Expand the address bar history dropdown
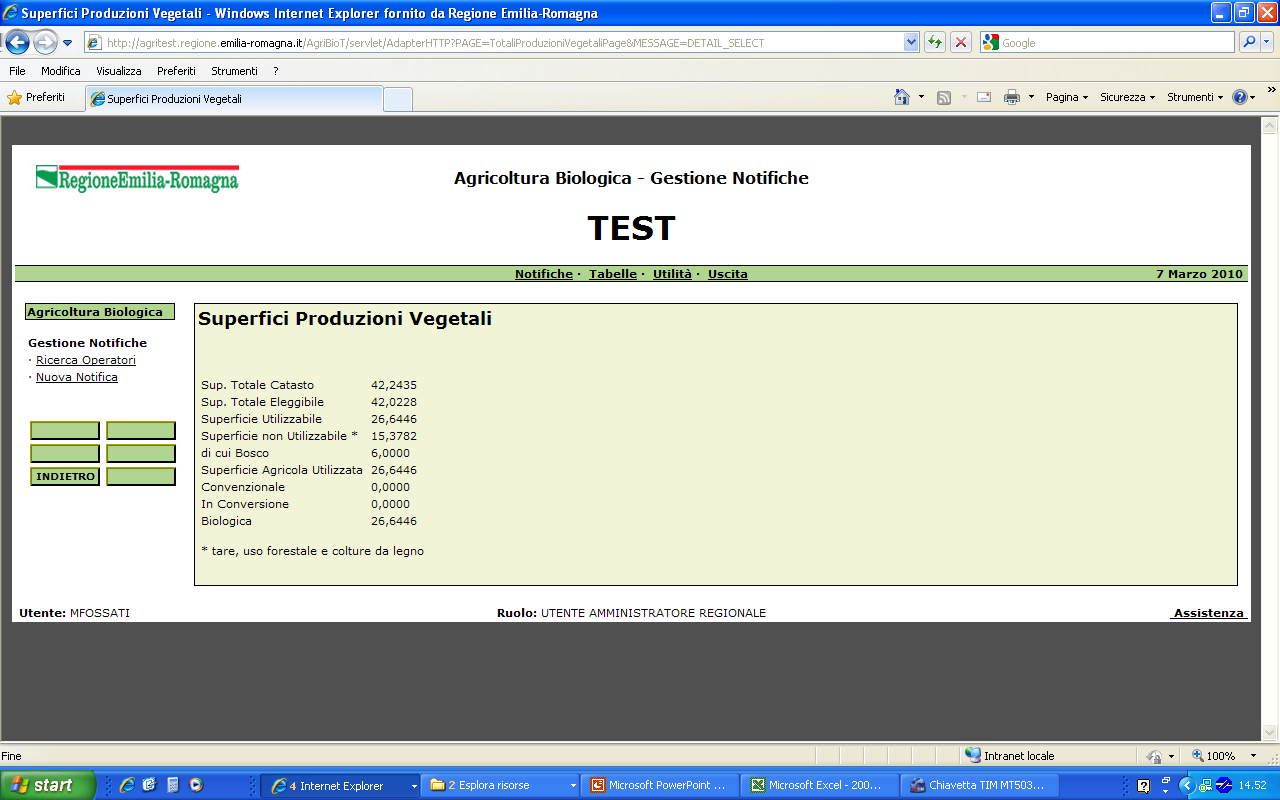The width and height of the screenshot is (1280, 800). [911, 43]
